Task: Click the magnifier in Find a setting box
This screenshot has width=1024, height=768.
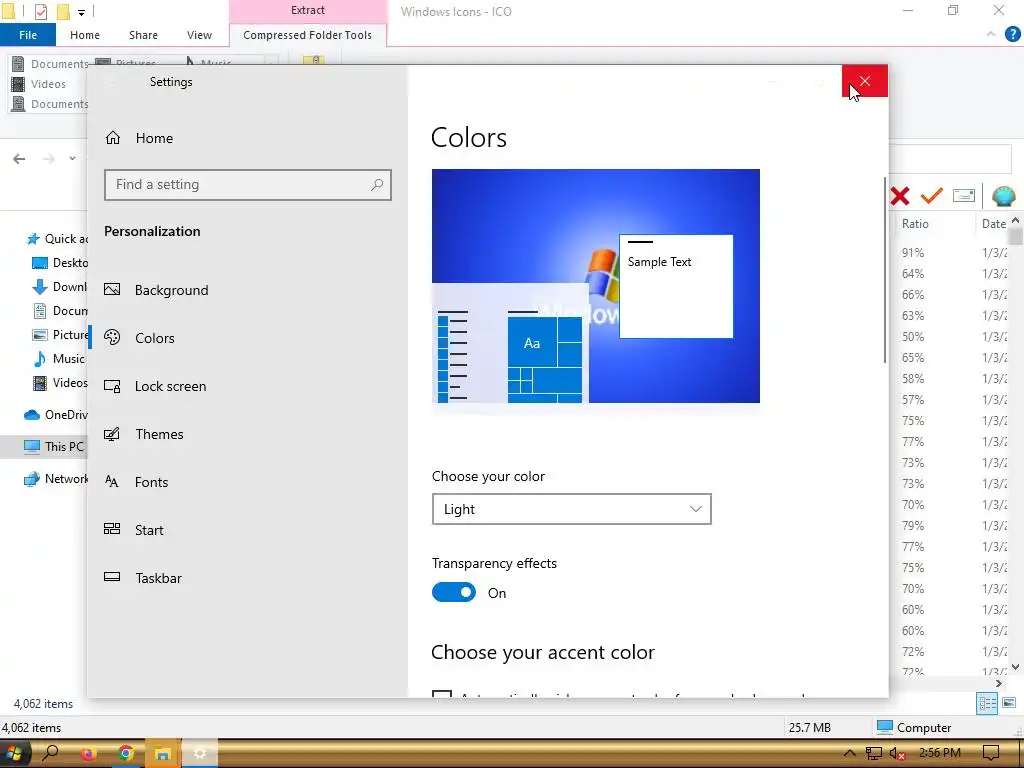Action: point(377,185)
